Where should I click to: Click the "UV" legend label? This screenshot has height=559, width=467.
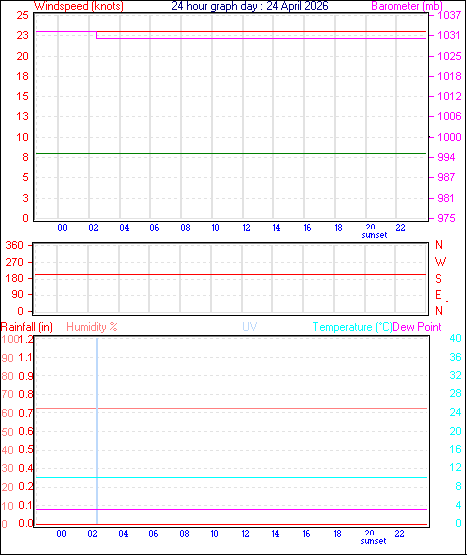click(x=250, y=327)
